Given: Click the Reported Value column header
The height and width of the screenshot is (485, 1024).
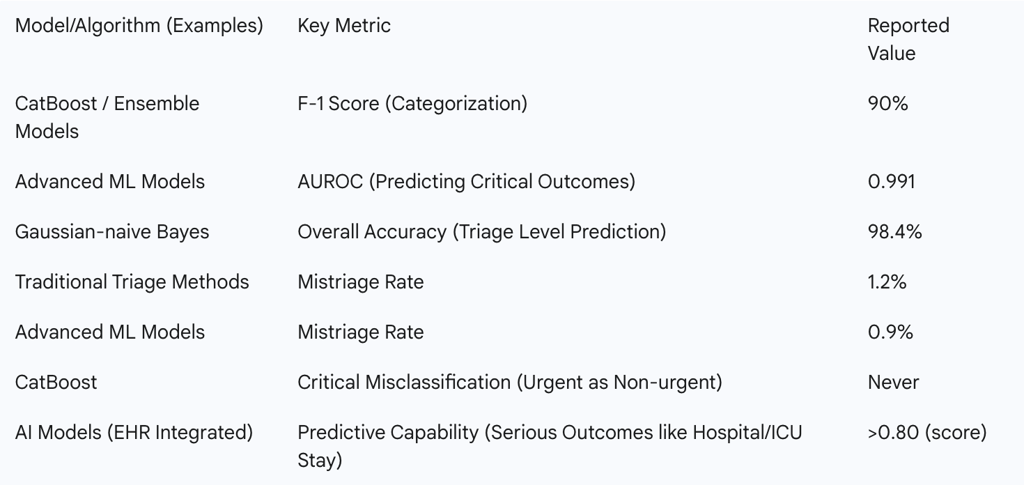Looking at the screenshot, I should point(908,39).
